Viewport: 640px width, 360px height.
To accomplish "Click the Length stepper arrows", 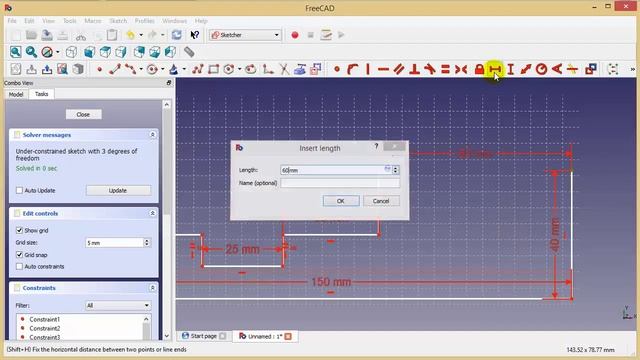I will [396, 170].
